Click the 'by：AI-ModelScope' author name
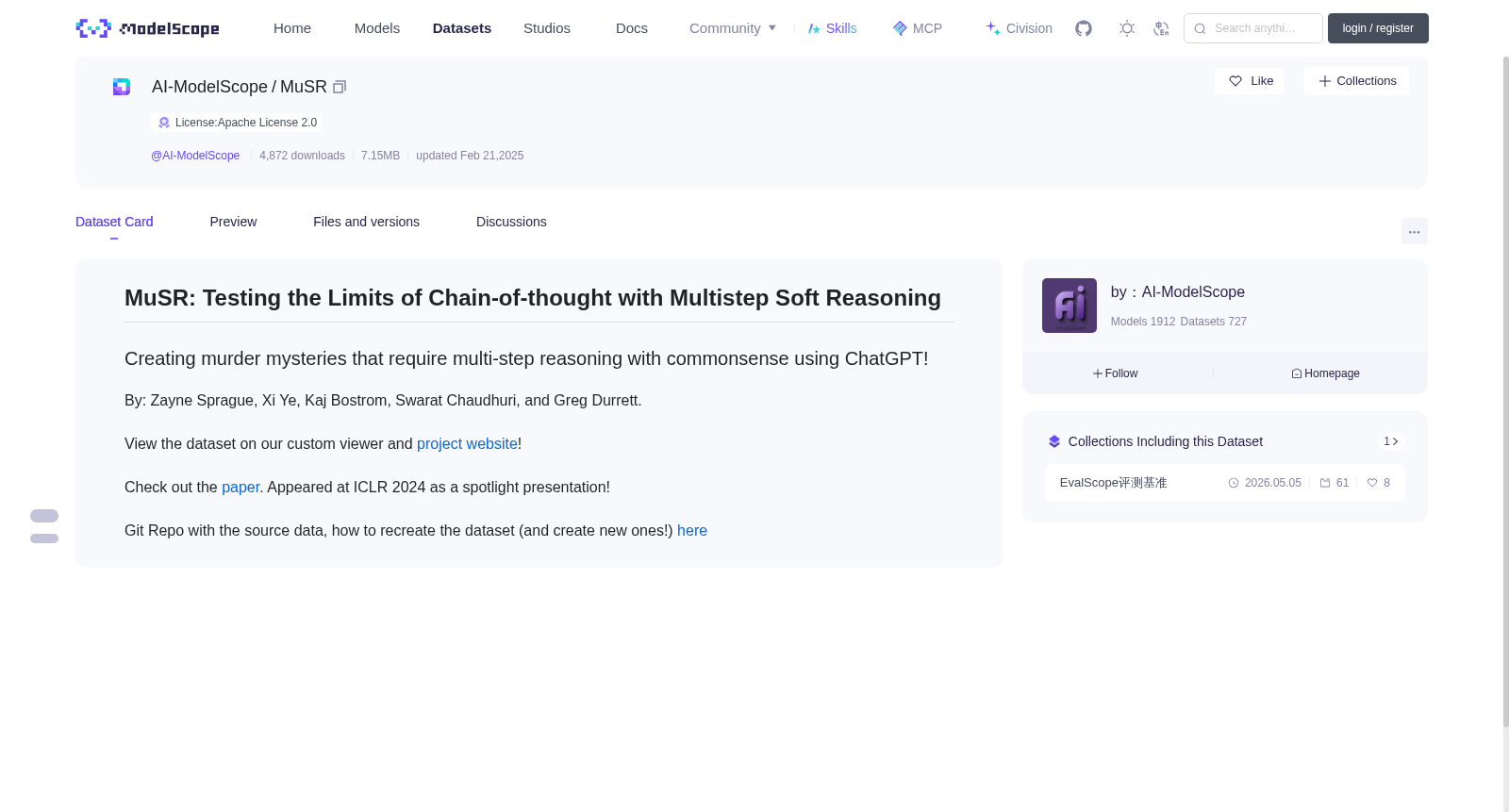The image size is (1509, 812). tap(1178, 292)
